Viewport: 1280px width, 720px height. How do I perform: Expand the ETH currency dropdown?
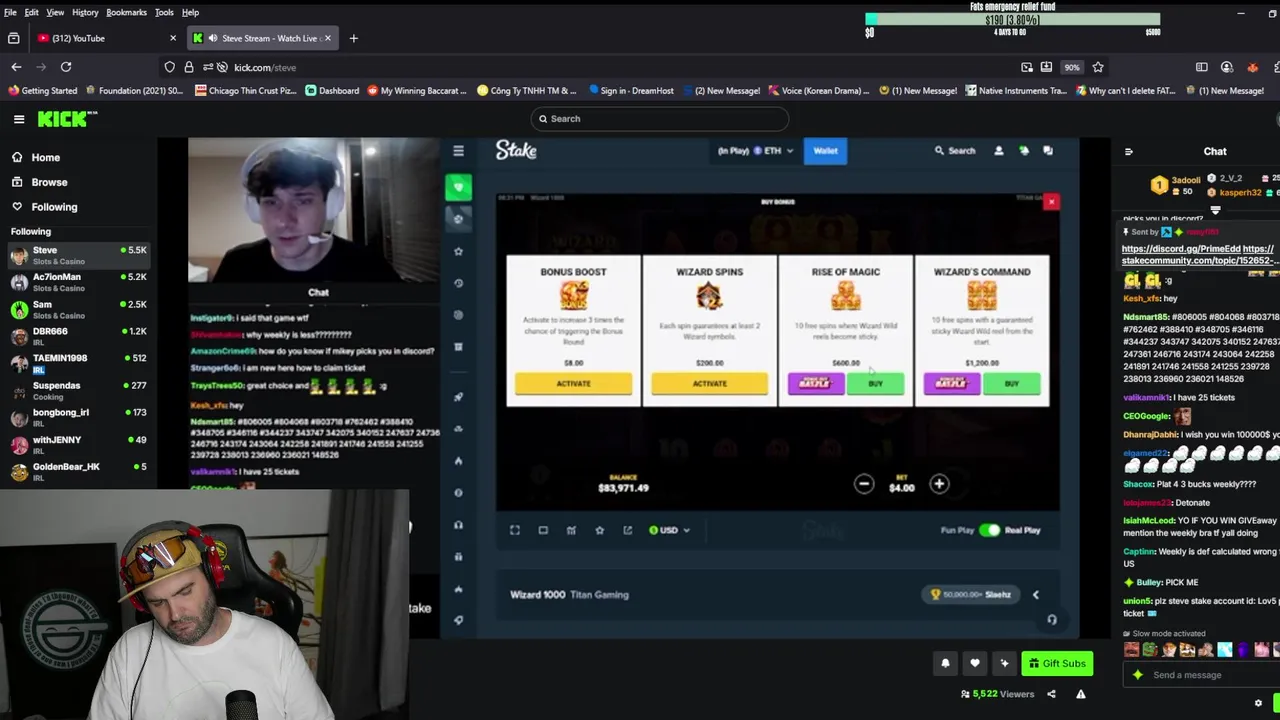coord(756,151)
